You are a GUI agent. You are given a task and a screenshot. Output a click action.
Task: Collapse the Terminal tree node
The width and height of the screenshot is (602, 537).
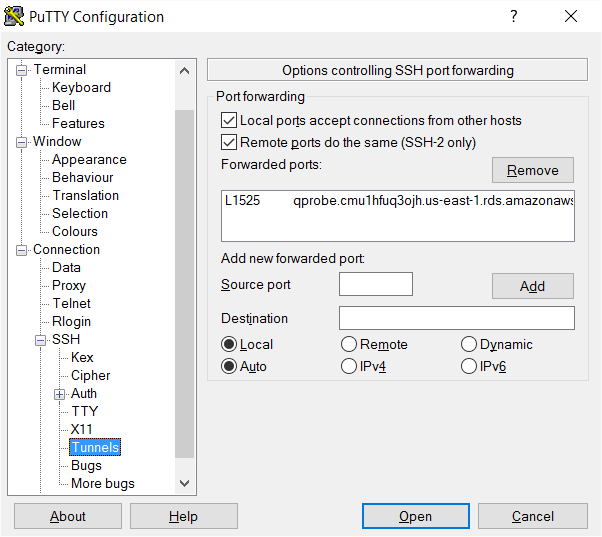pyautogui.click(x=22, y=71)
